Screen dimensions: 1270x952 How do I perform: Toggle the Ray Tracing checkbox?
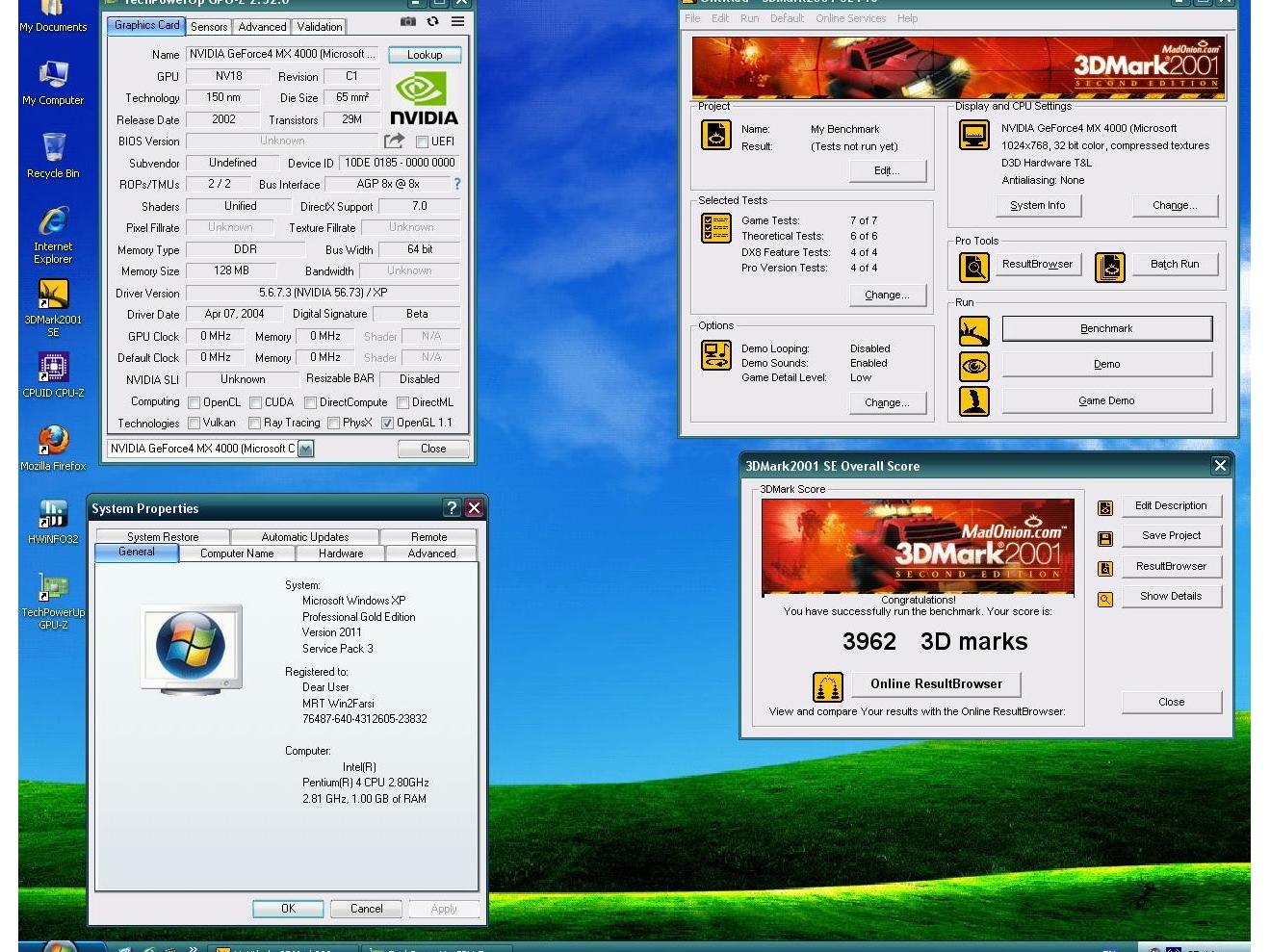[254, 424]
